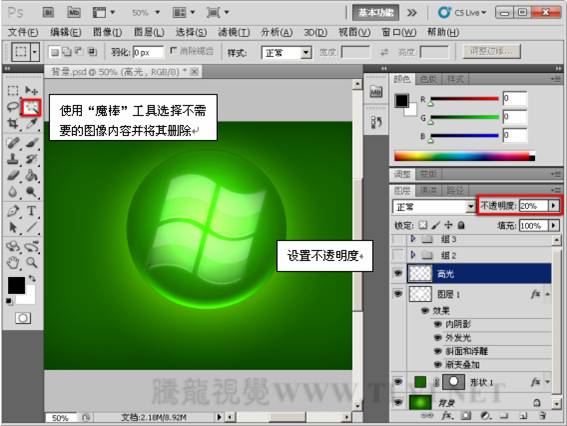
Task: Collapse 图层 1 effects list
Action: pos(548,294)
